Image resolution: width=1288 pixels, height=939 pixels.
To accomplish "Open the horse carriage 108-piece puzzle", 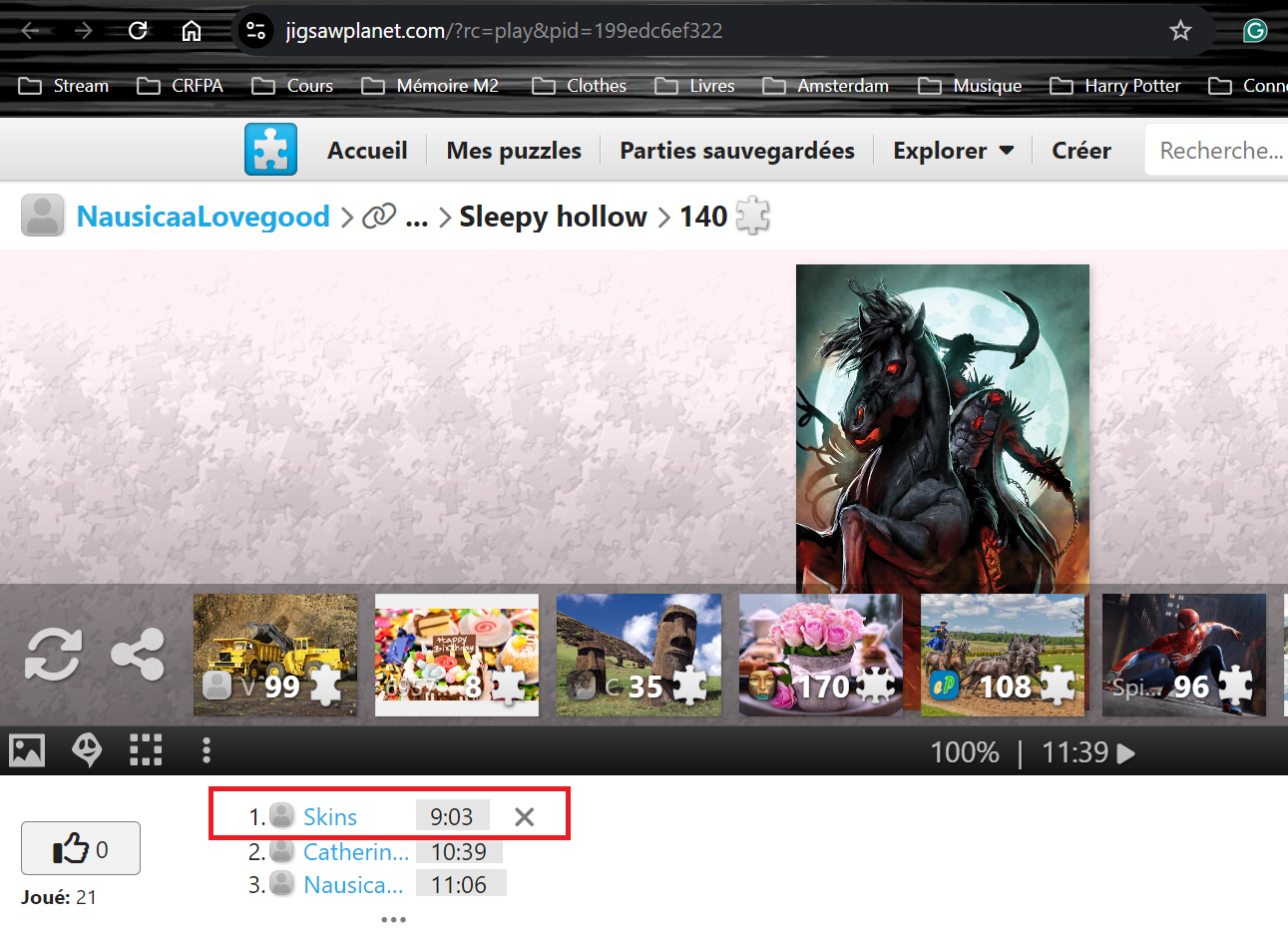I will click(x=1003, y=655).
